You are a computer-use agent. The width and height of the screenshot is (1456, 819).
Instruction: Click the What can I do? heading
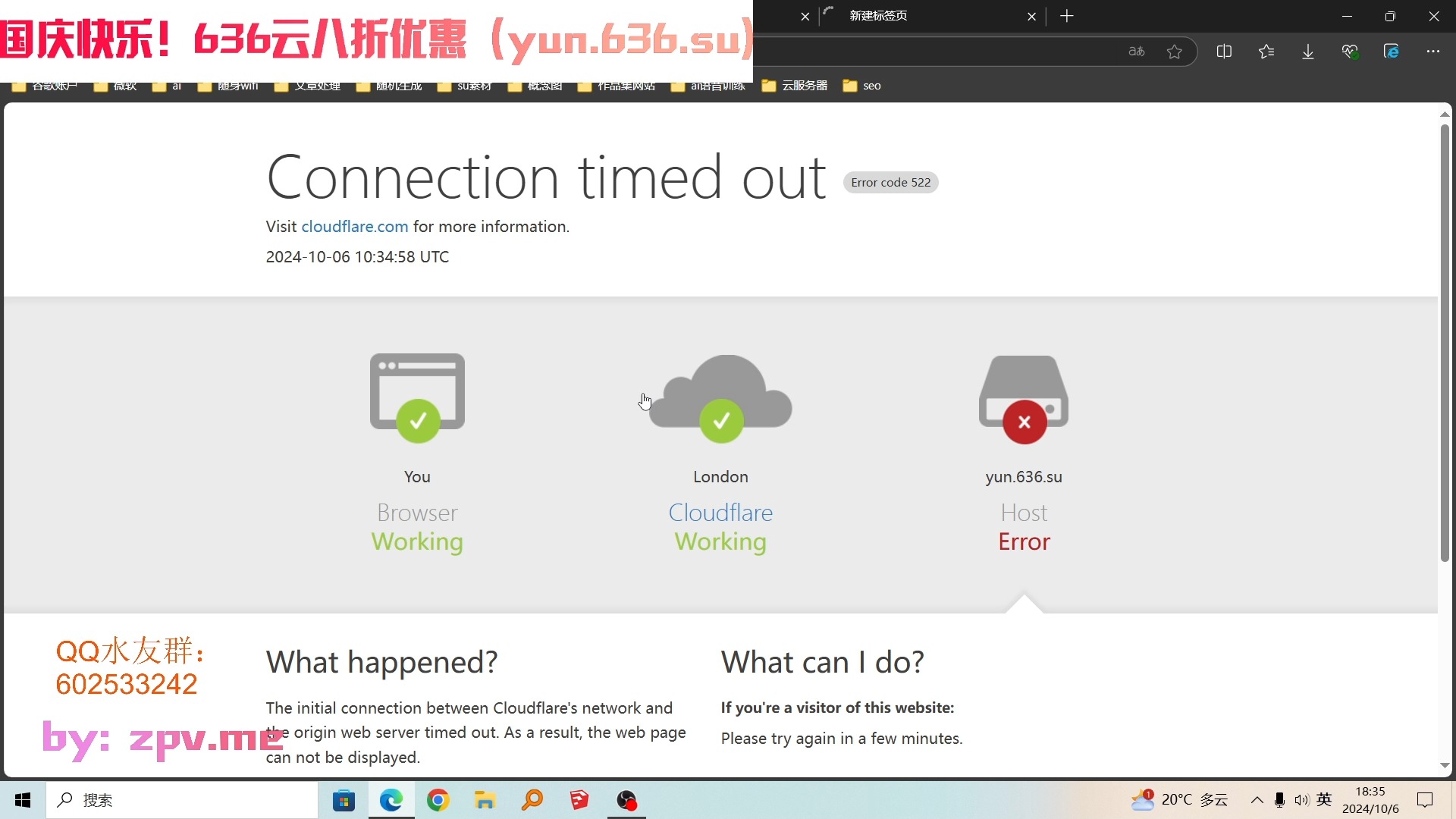tap(822, 662)
